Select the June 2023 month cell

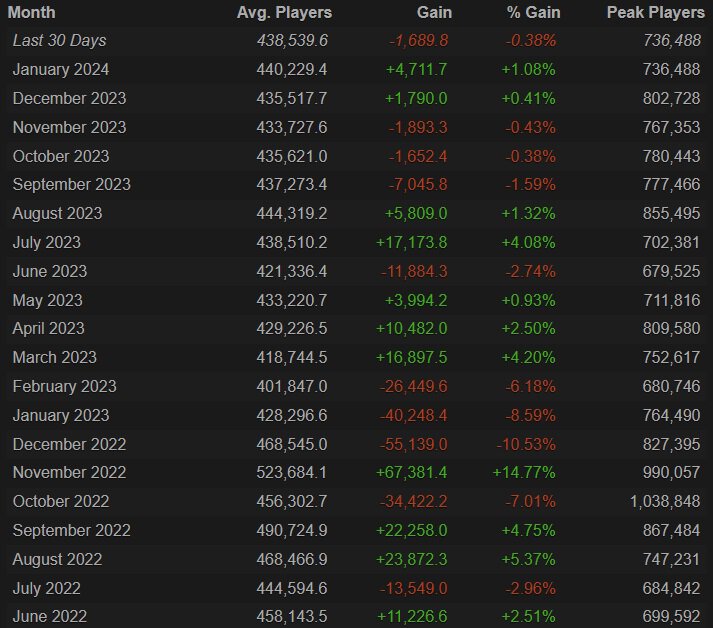(x=50, y=271)
